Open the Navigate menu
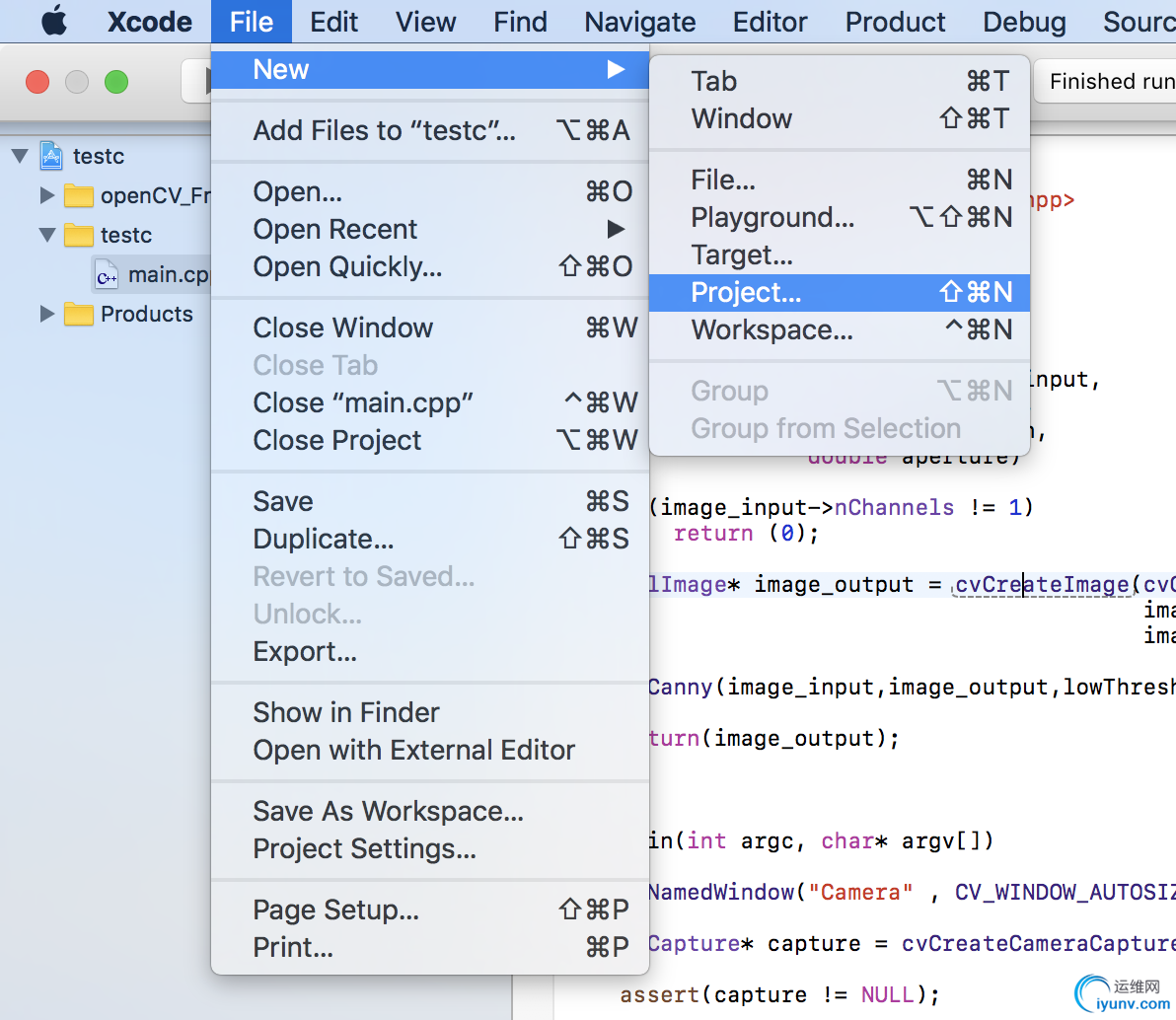 tap(639, 21)
